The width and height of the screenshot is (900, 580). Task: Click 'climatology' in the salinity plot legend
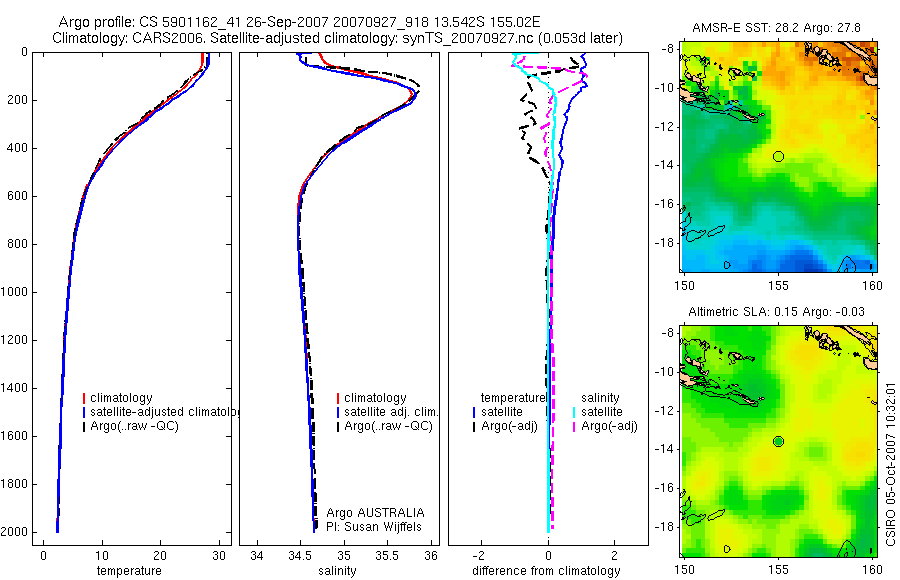point(375,398)
